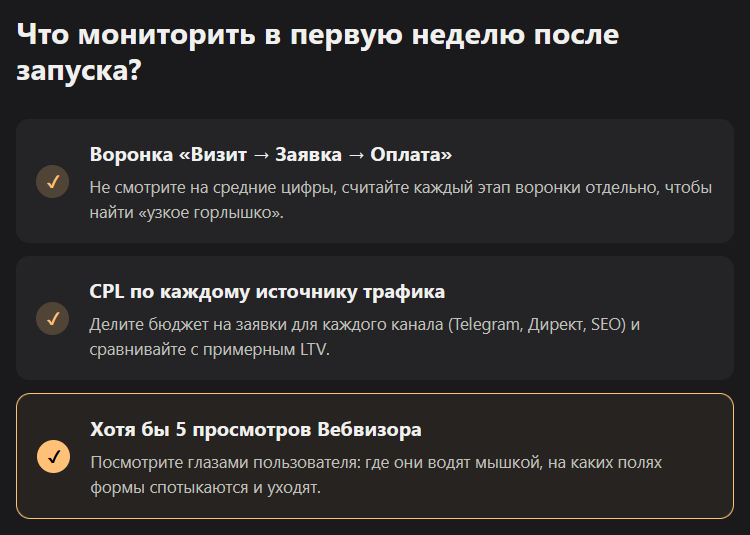Click description starting with Не смотрите на средние цифры

401,200
